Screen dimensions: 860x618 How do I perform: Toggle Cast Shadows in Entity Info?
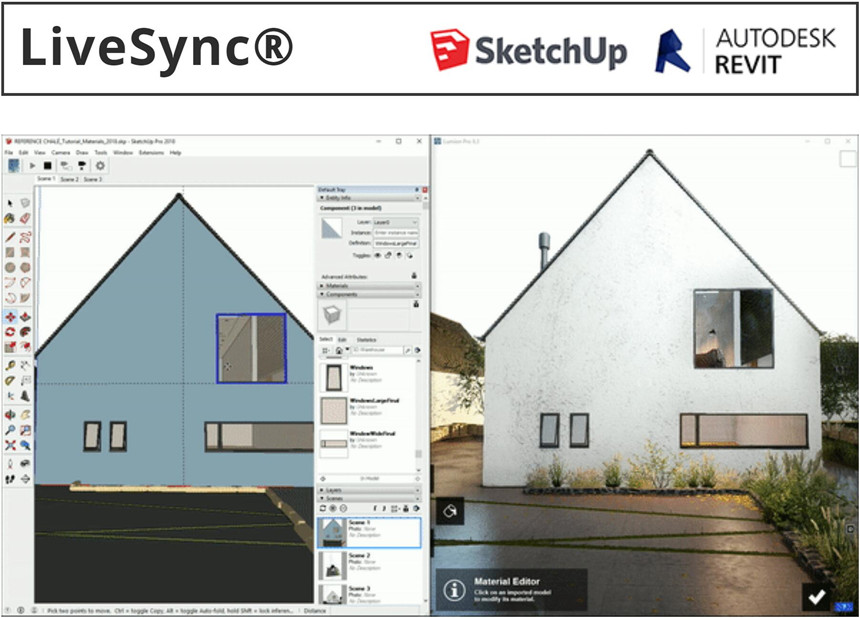tap(399, 256)
